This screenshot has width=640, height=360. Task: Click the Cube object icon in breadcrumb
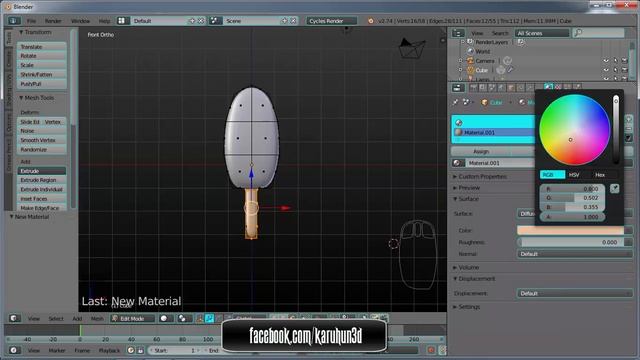(484, 102)
